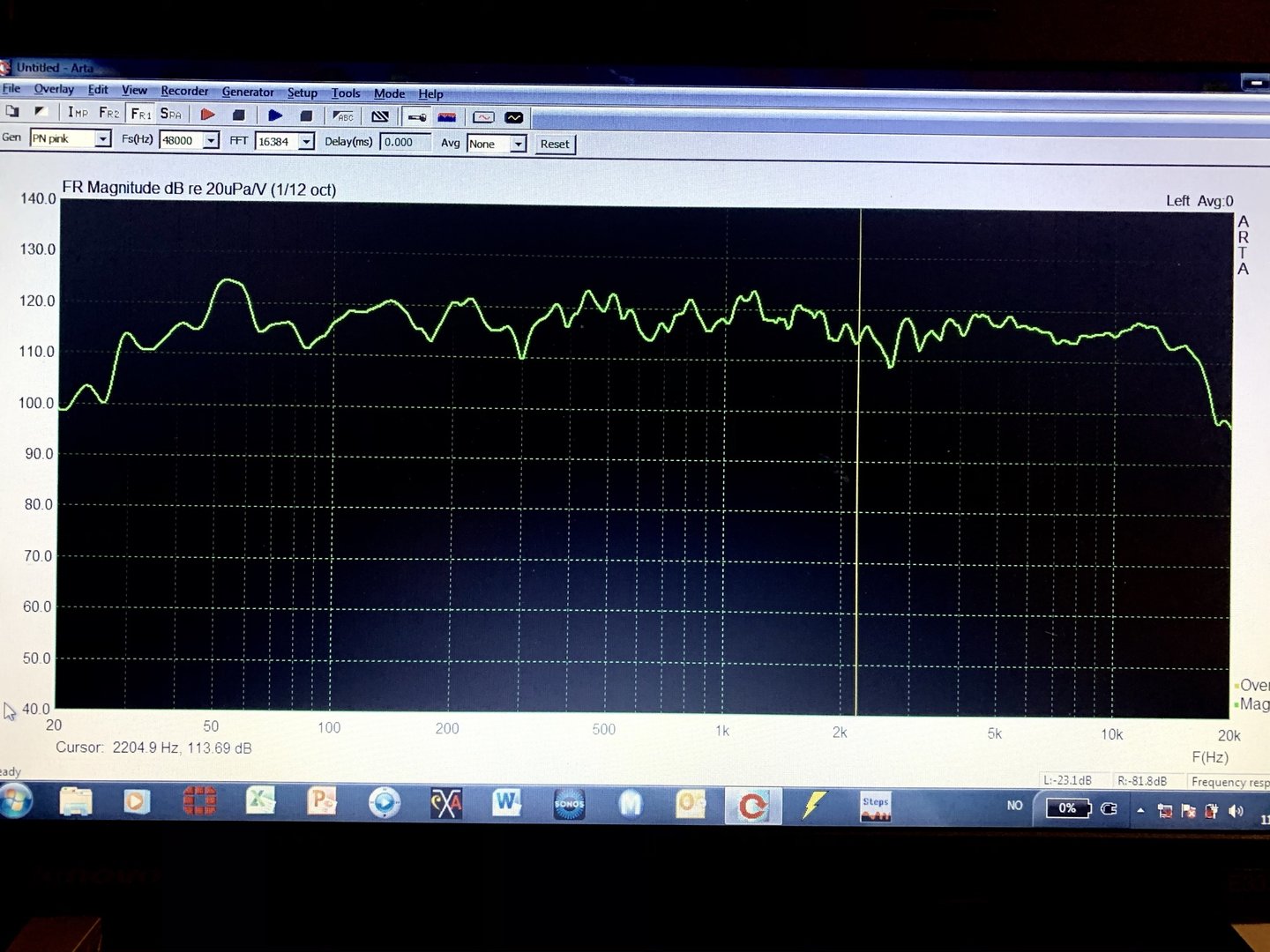Click the graph title FR Magnitude text
Viewport: 1270px width, 952px height.
tap(199, 189)
